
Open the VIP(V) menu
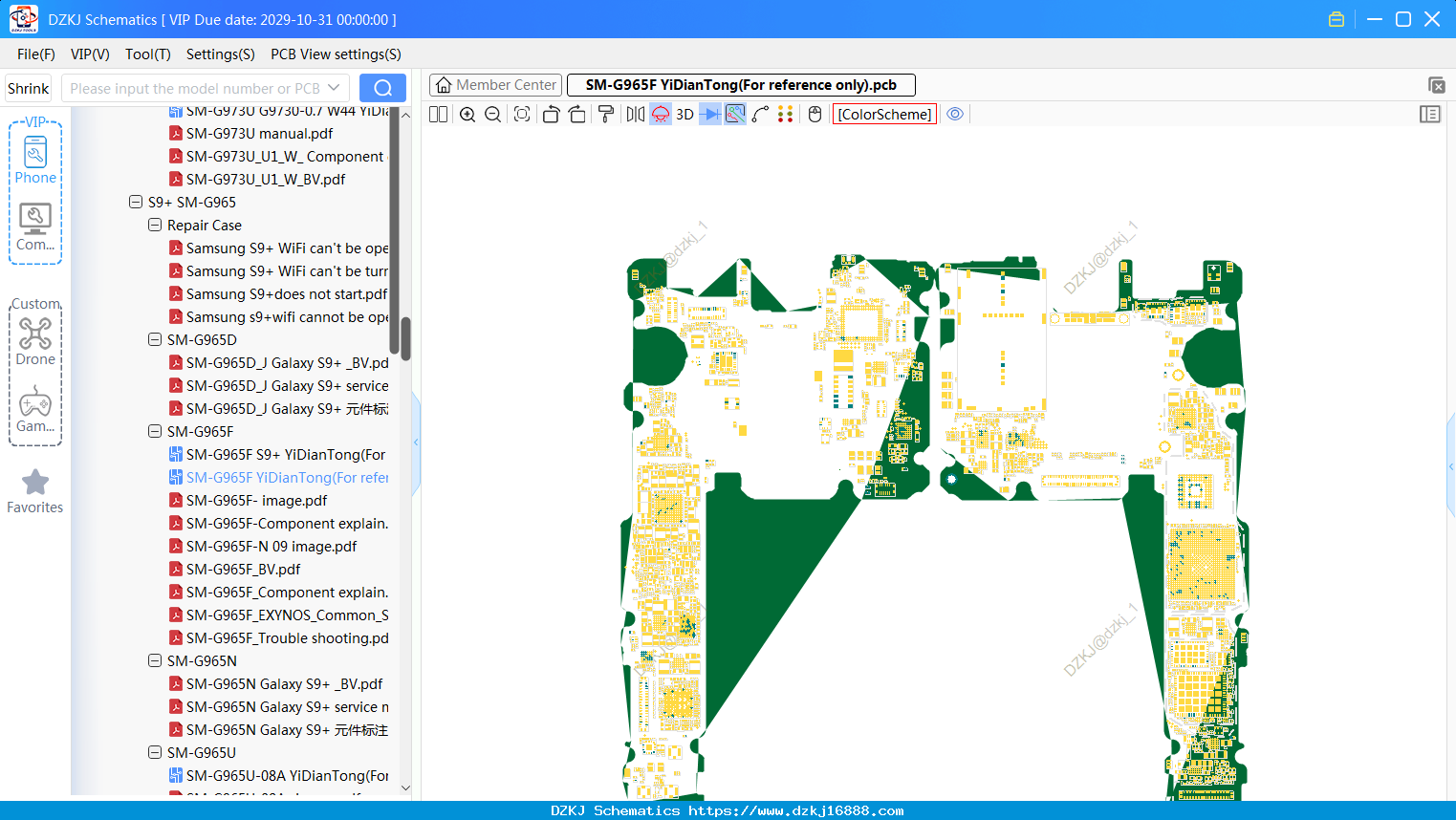(90, 54)
